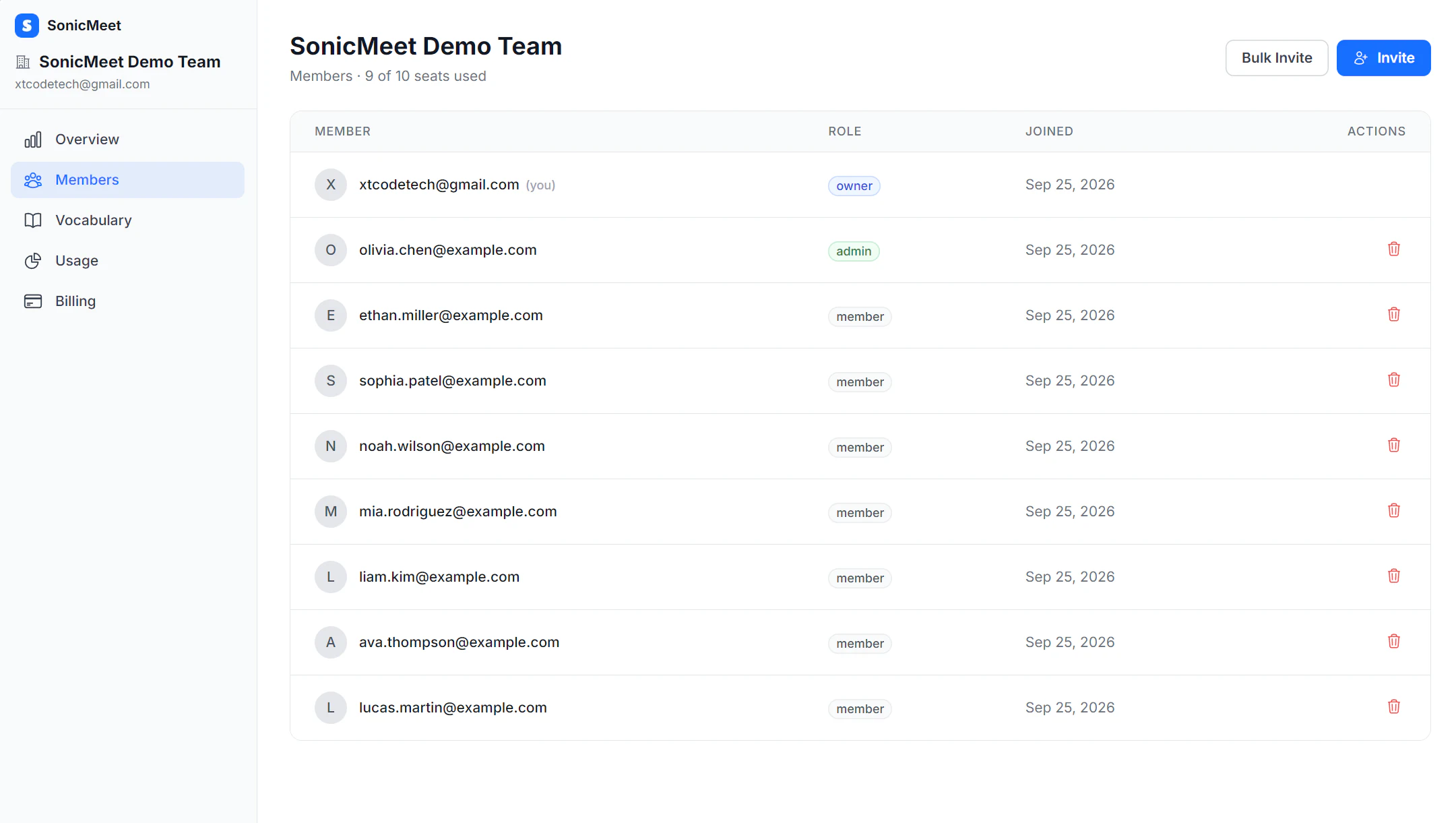Screen dimensions: 1456x823
Task: Click the member badge for lucas.martin
Action: pos(860,709)
